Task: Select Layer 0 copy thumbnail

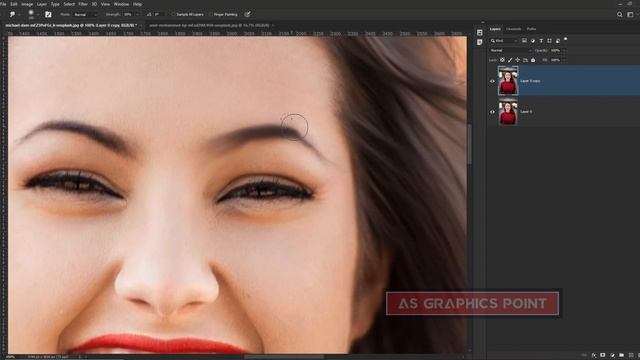Action: coord(508,81)
